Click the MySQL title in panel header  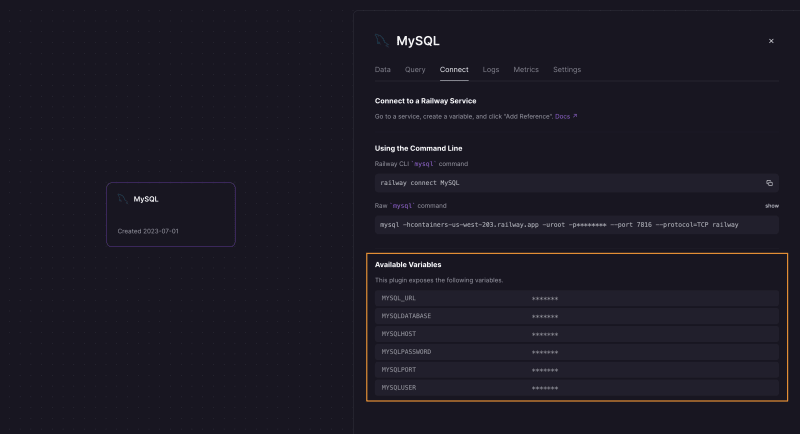(x=418, y=41)
